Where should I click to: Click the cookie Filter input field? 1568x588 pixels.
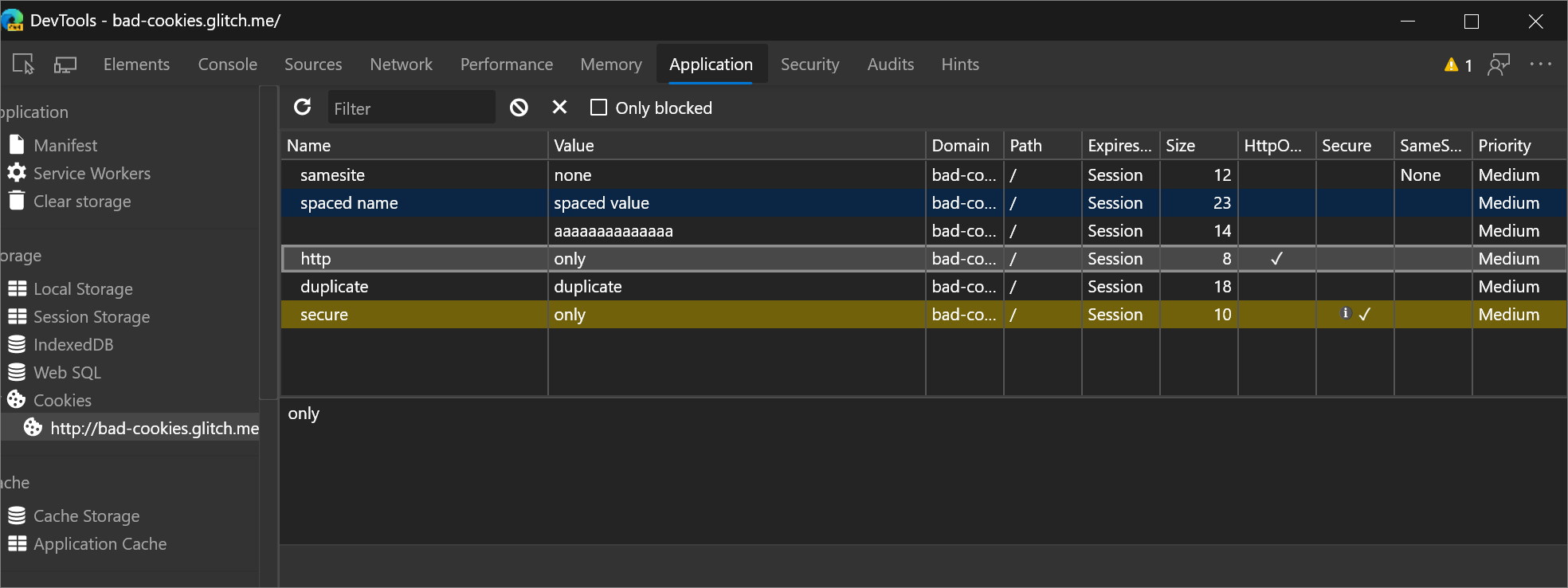[x=411, y=108]
